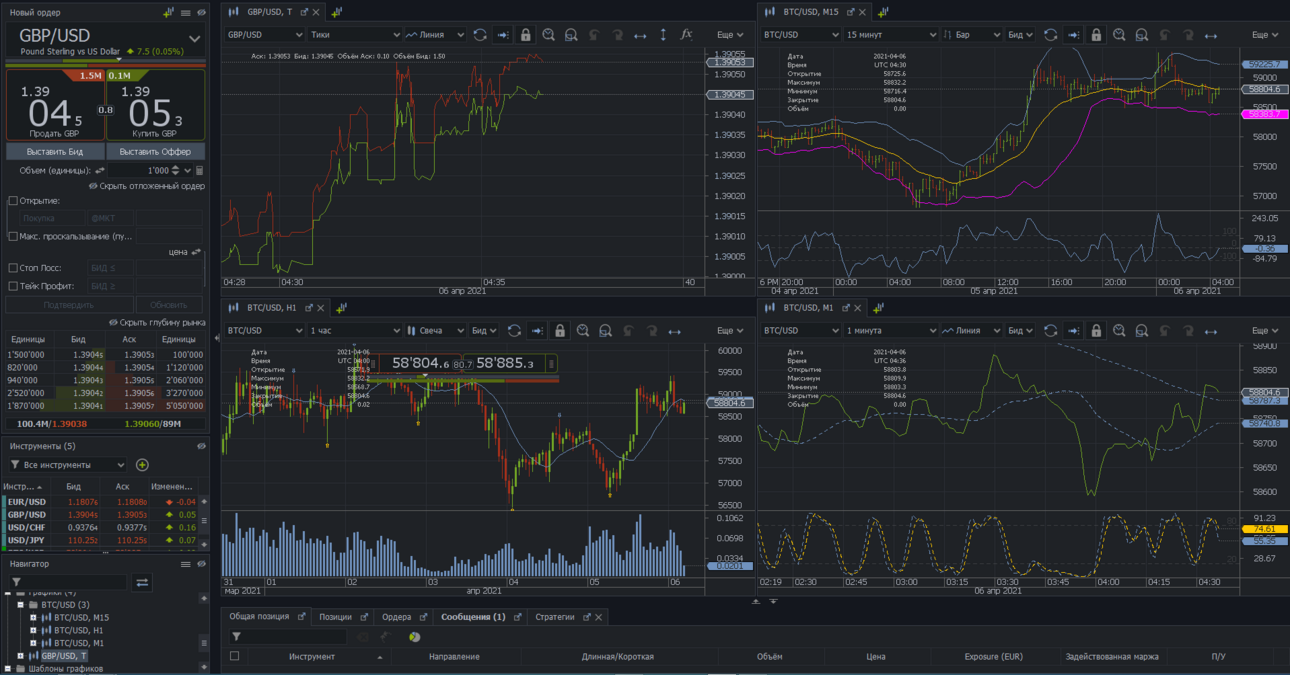Click the Выставить Бид button

point(55,152)
